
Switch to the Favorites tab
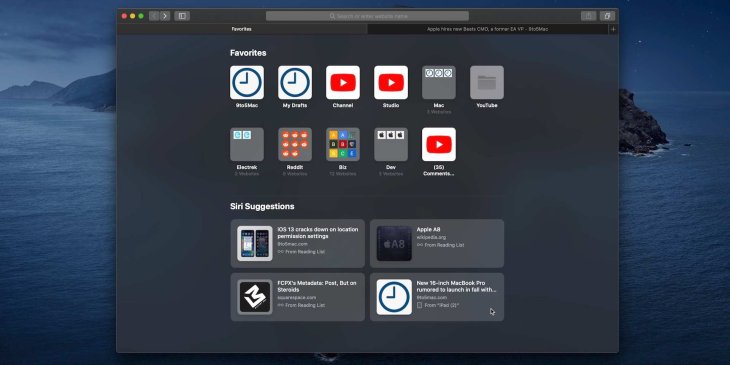pos(242,29)
